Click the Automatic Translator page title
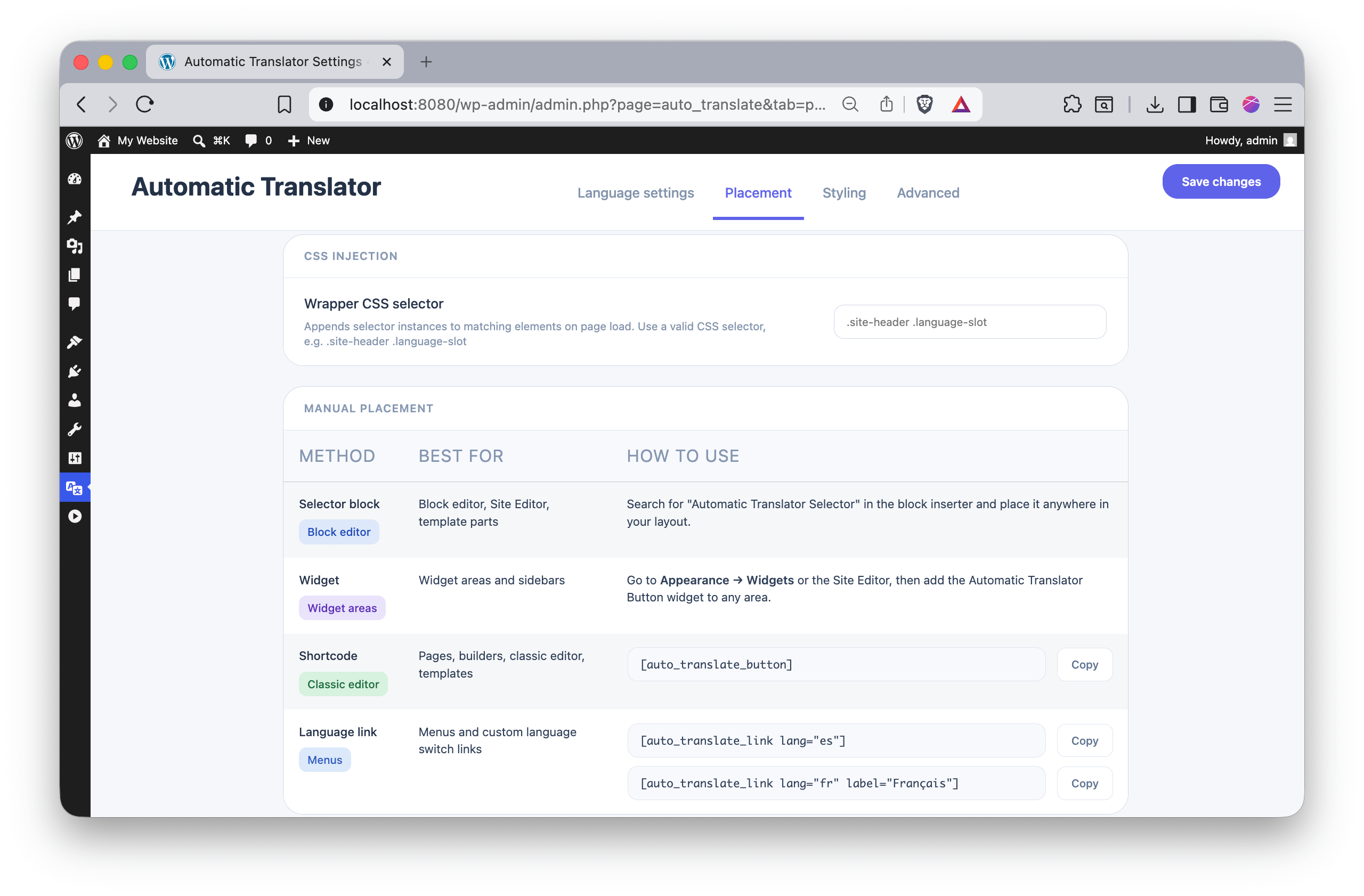Screen dimensions: 1364x896 coord(256,187)
